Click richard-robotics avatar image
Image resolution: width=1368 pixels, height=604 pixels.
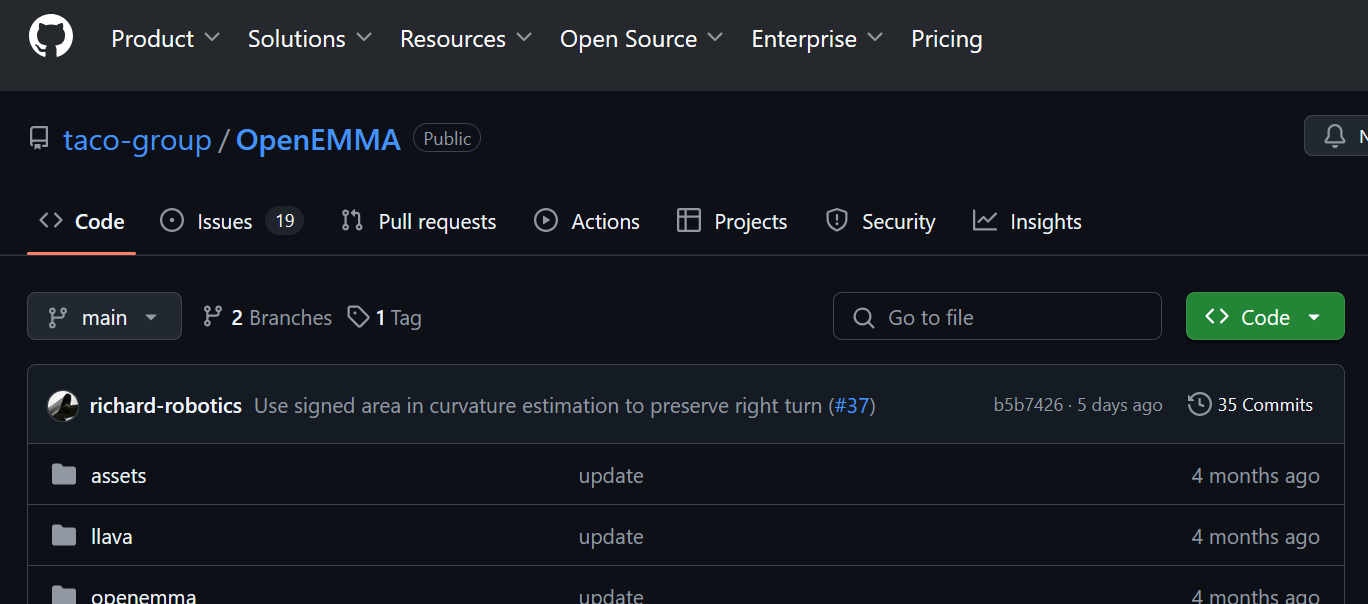coord(63,405)
